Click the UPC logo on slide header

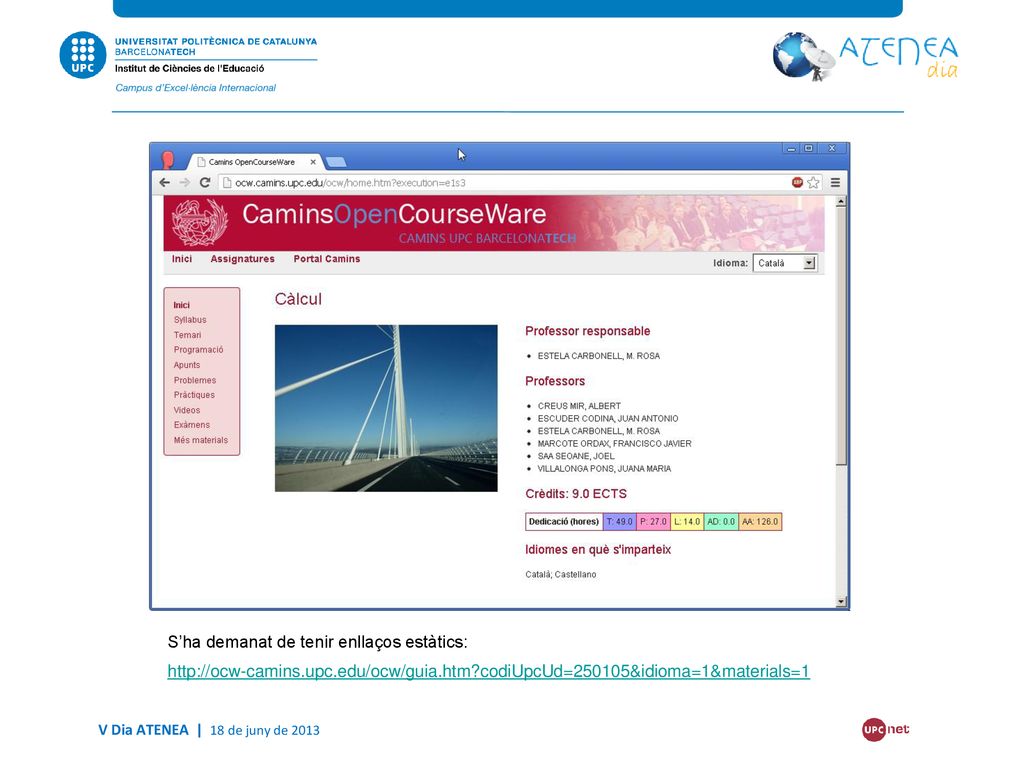pos(83,55)
